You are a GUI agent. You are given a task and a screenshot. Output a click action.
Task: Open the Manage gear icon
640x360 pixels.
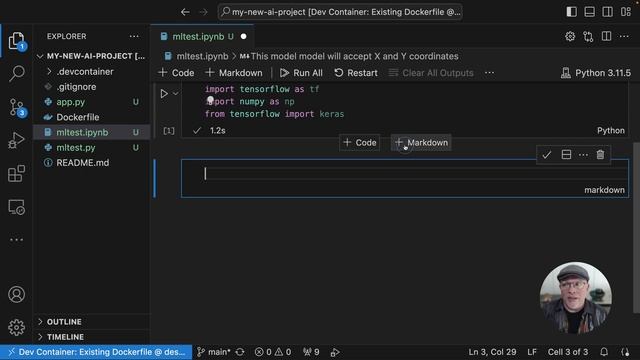click(x=16, y=327)
